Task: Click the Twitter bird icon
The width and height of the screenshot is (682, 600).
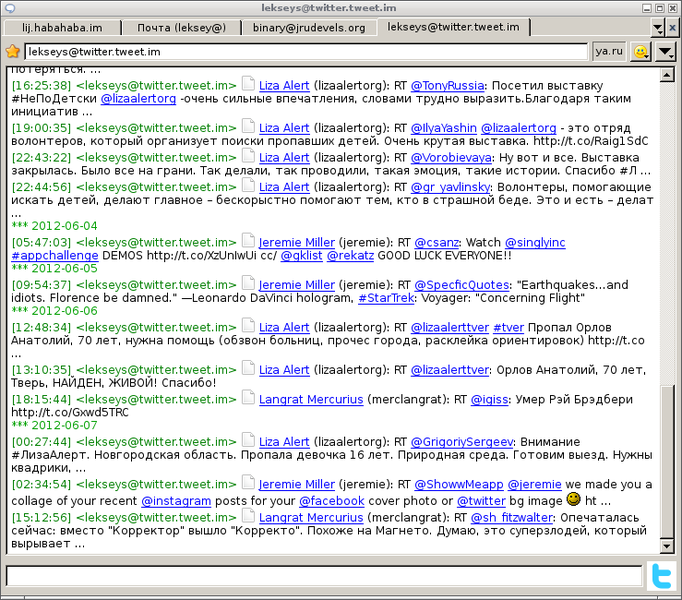Action: tap(662, 577)
